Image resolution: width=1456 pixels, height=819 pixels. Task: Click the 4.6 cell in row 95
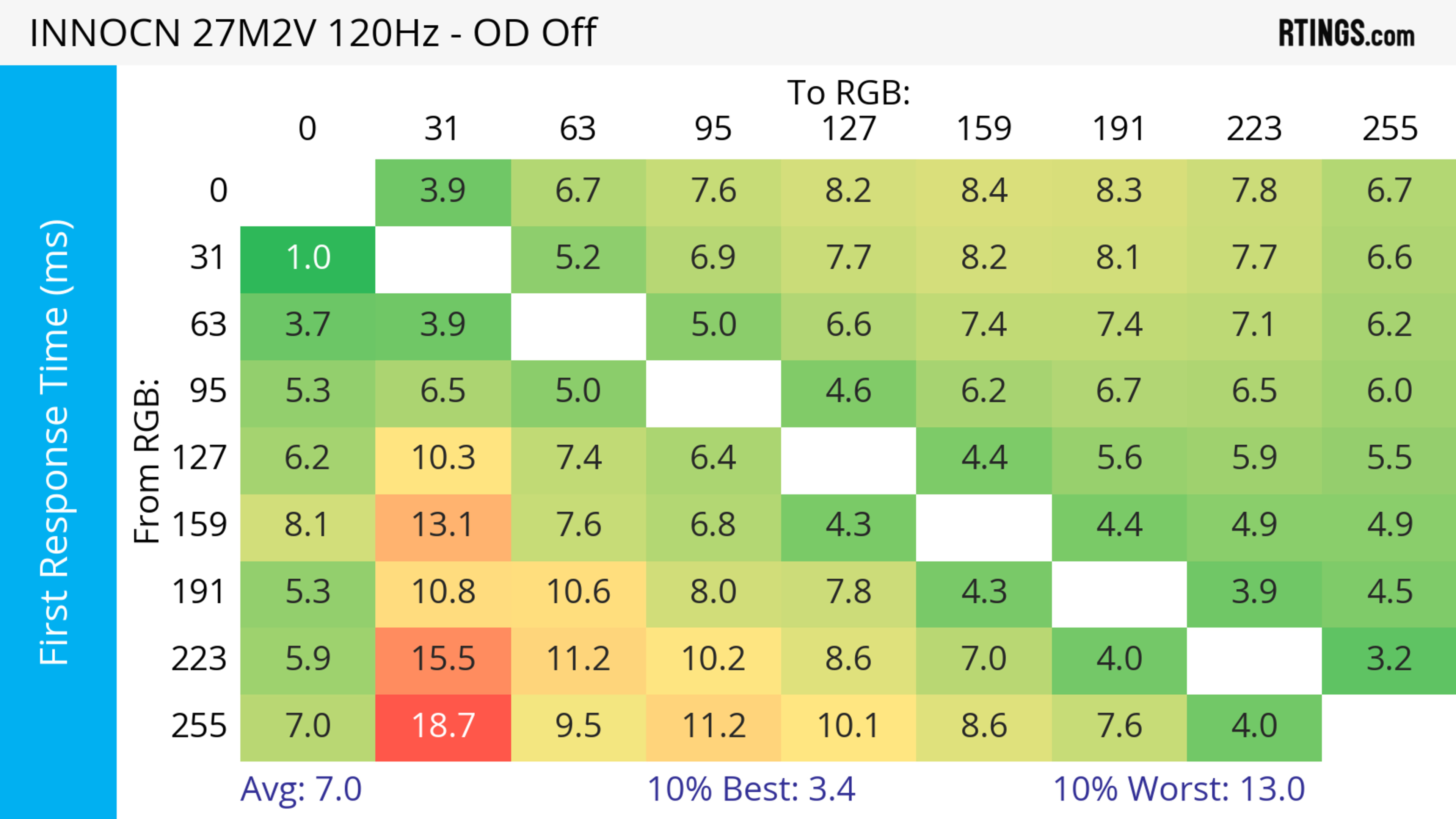coord(849,393)
